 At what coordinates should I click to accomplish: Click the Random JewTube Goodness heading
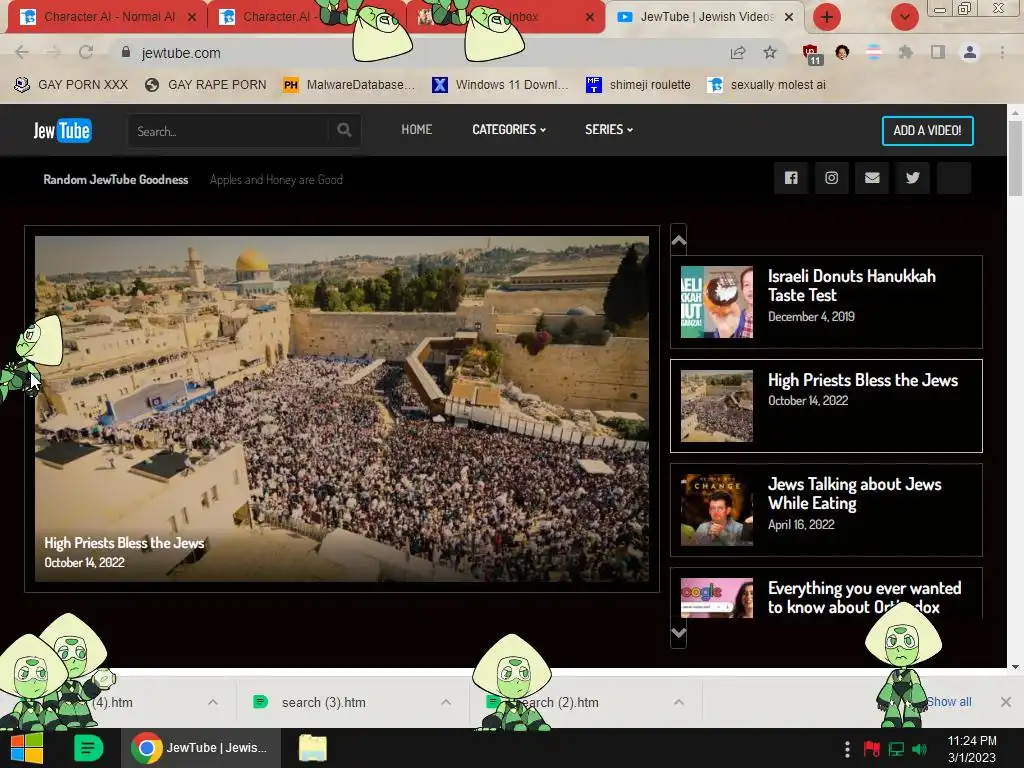coord(116,180)
